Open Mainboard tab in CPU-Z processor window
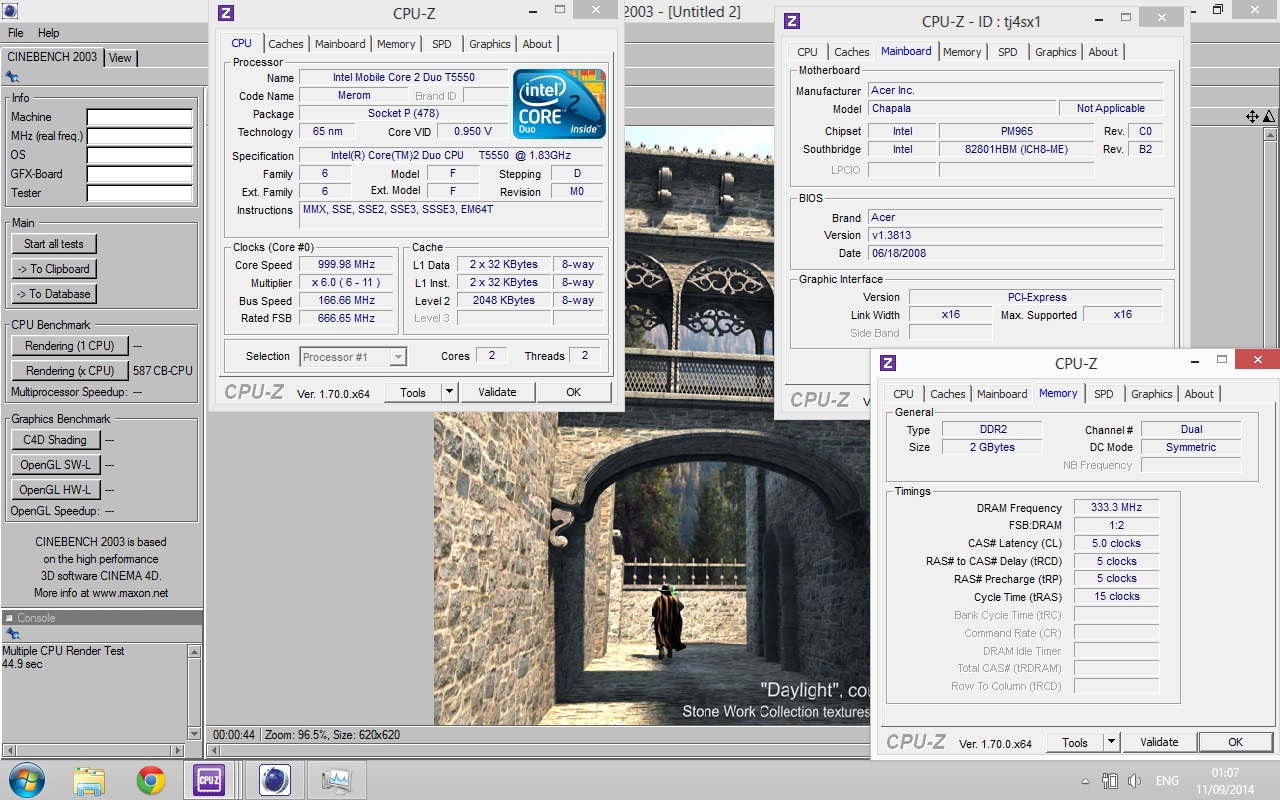1280x800 pixels. point(340,44)
